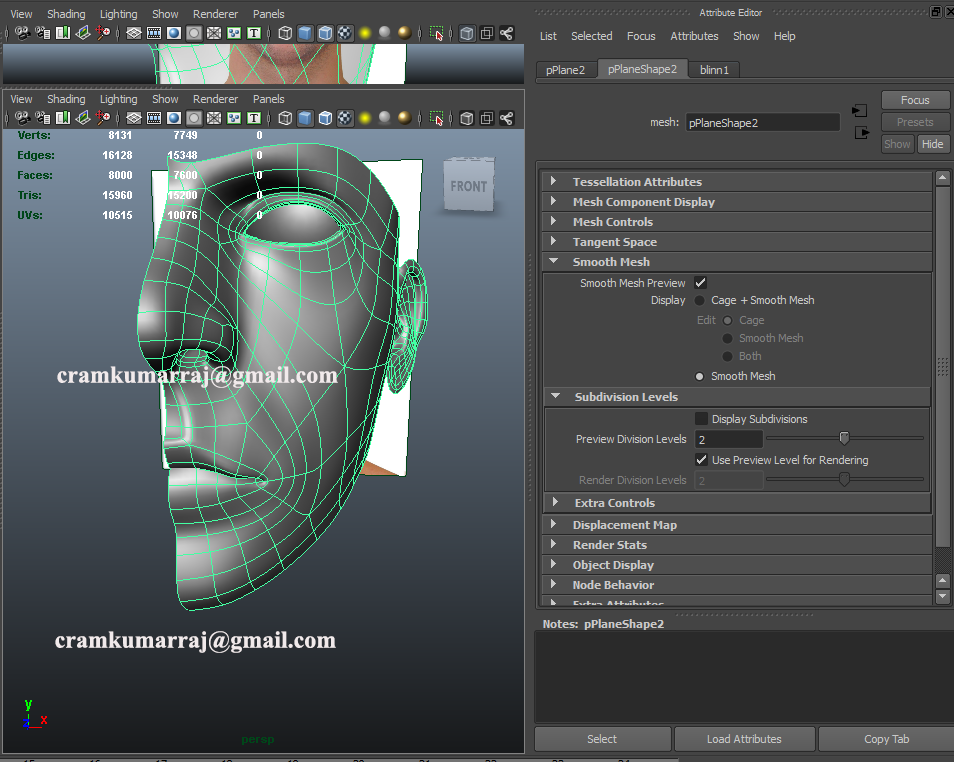
Task: Toggle the grid display icon
Action: tap(133, 119)
